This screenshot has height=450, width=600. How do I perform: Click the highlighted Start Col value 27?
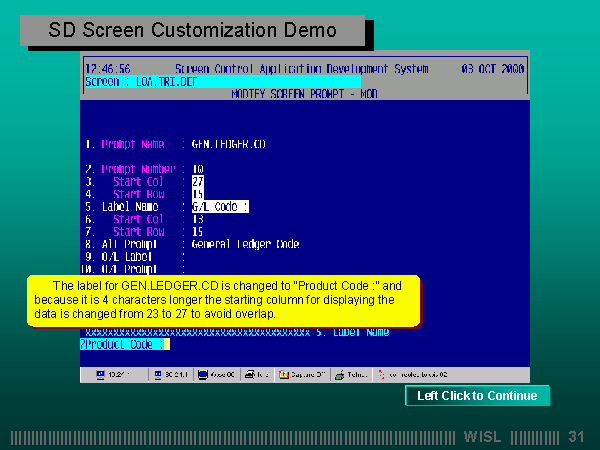197,182
